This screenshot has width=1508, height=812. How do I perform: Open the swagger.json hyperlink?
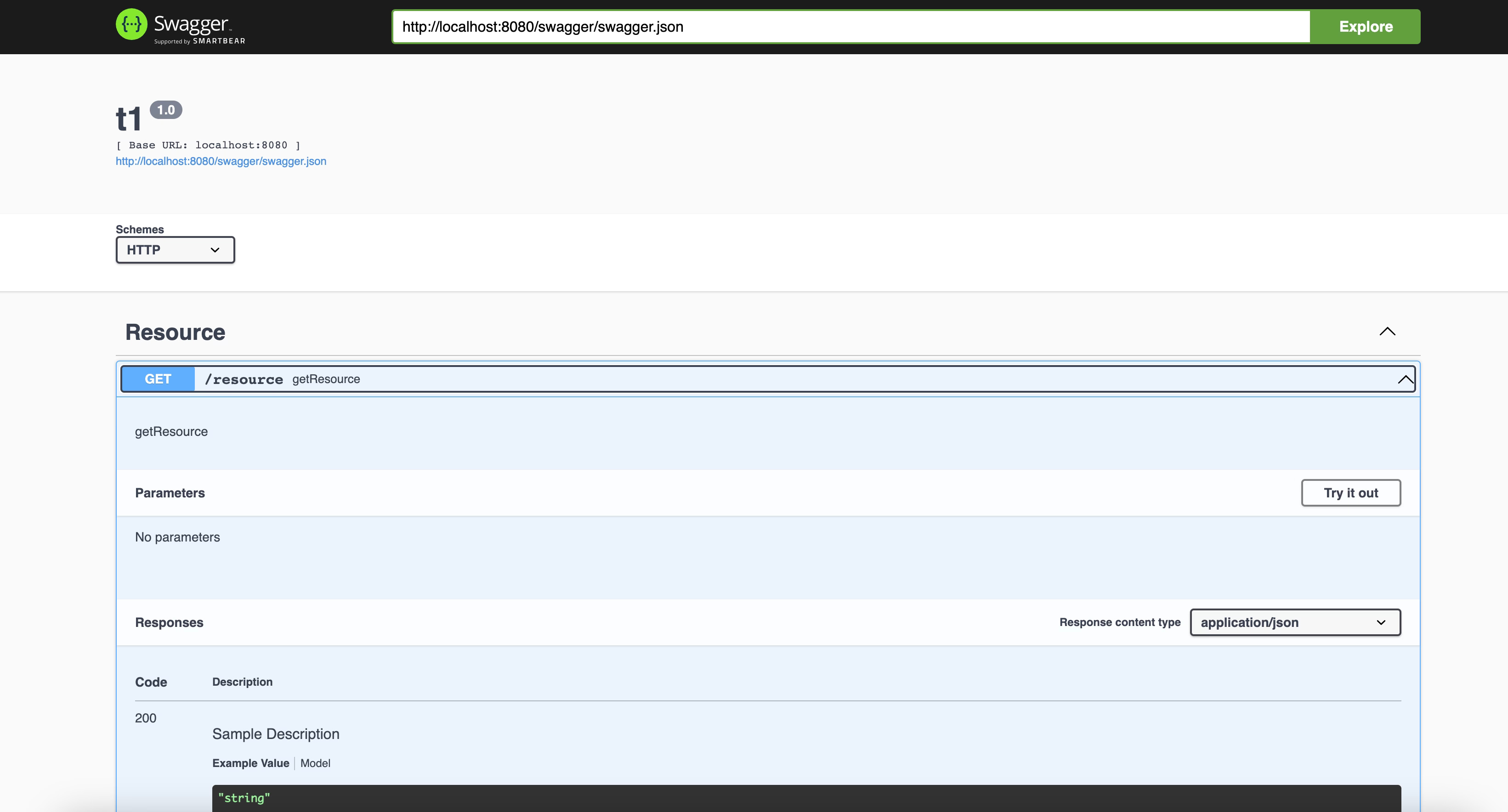click(221, 162)
